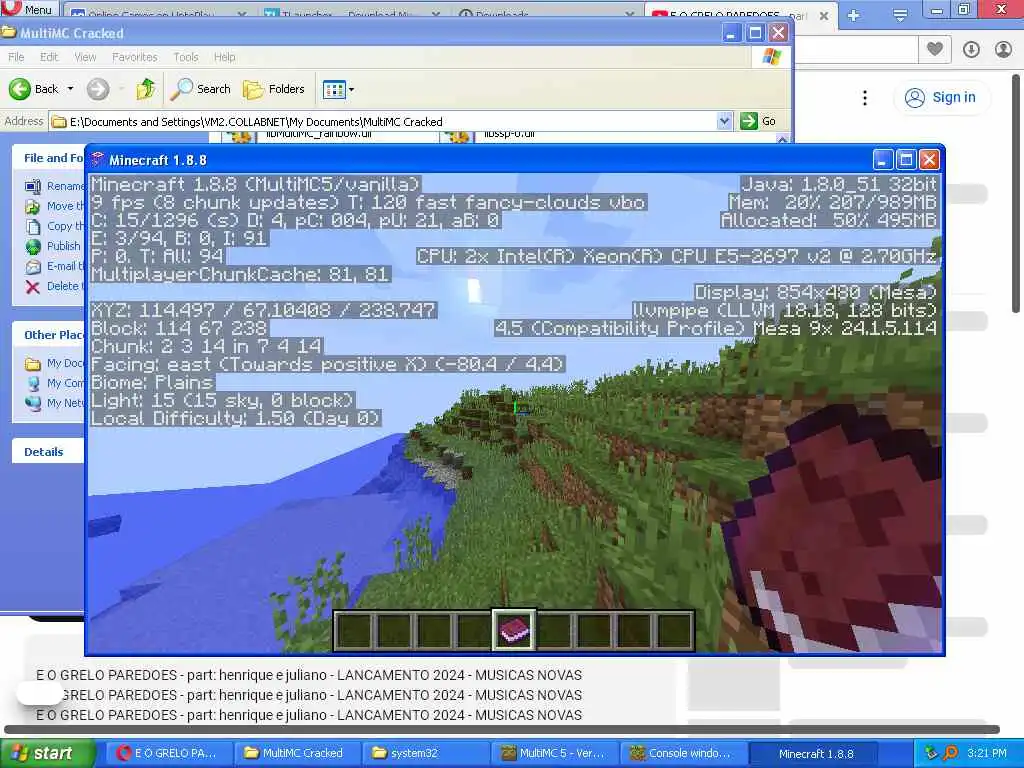Image resolution: width=1024 pixels, height=768 pixels.
Task: Open the Edit menu in explorer
Action: [x=49, y=57]
